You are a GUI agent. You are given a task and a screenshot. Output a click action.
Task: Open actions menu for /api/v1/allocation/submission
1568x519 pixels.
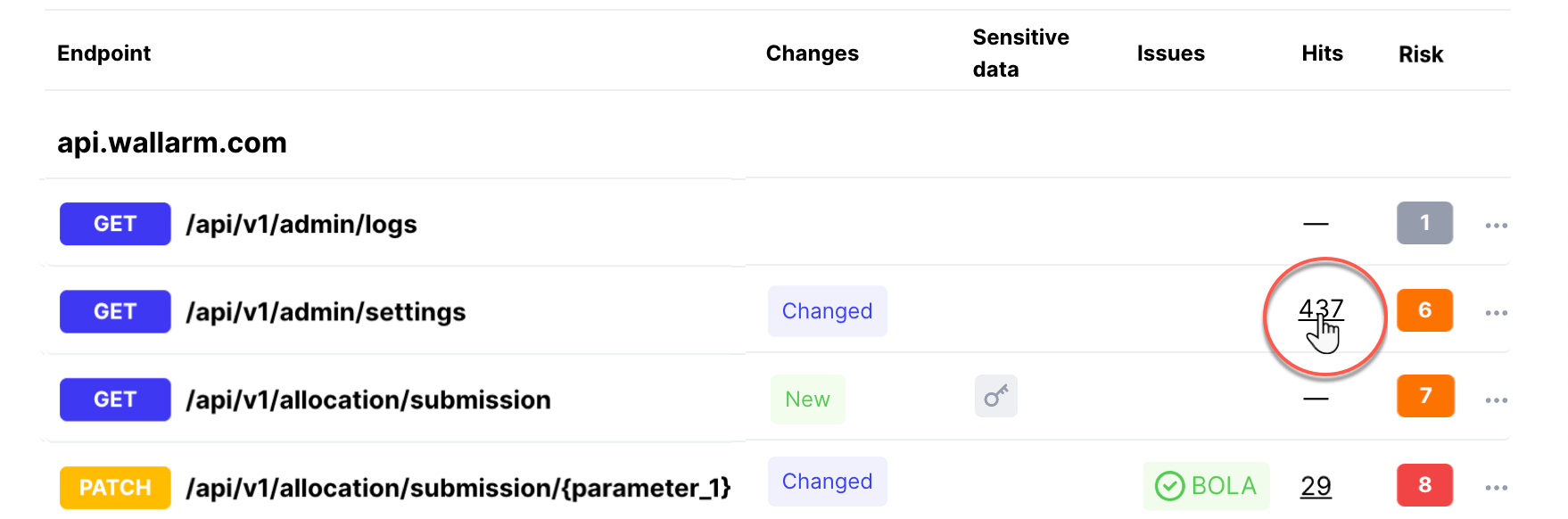point(1497,400)
